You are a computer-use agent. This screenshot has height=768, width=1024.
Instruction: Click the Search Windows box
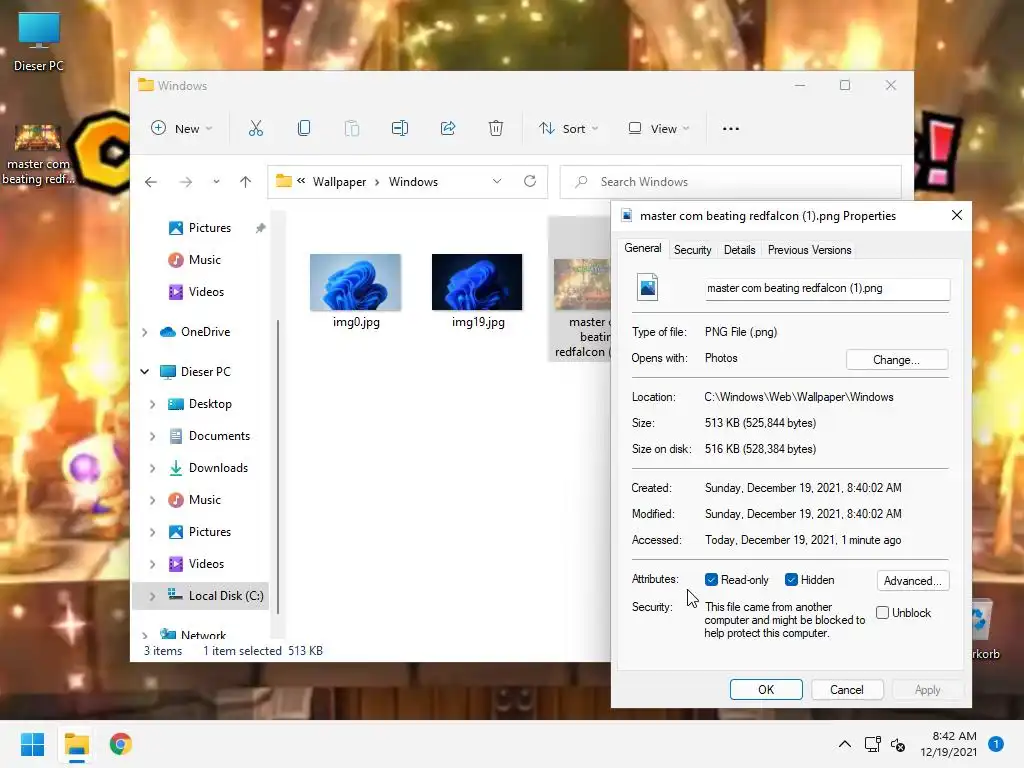pyautogui.click(x=731, y=182)
